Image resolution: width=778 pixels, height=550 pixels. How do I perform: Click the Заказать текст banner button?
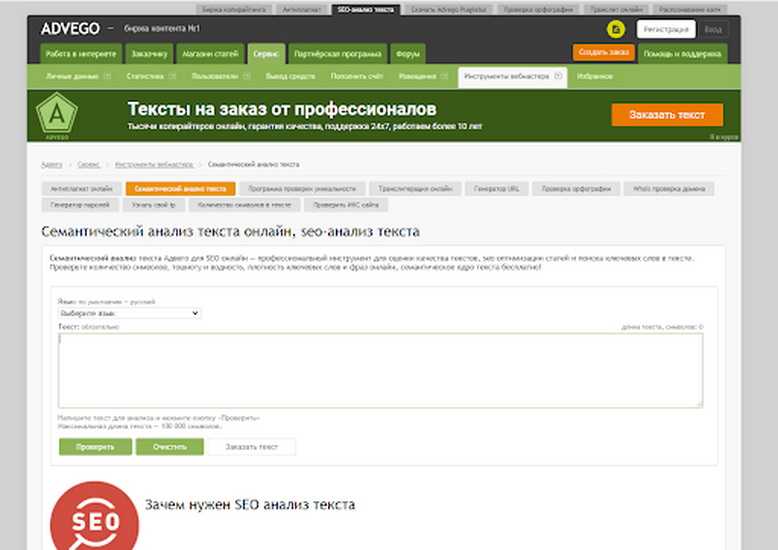click(x=667, y=115)
